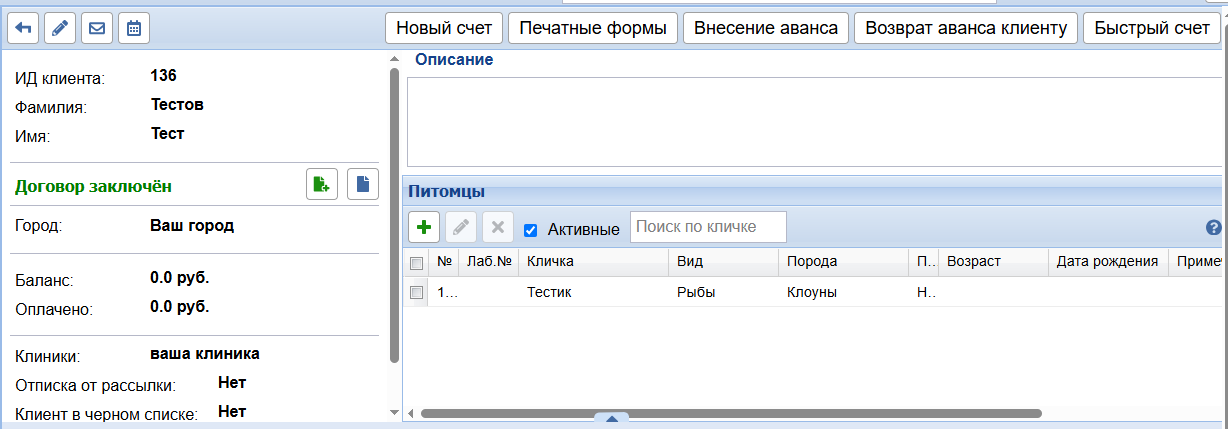1228x429 pixels.
Task: Click the № column header
Action: coord(445,262)
